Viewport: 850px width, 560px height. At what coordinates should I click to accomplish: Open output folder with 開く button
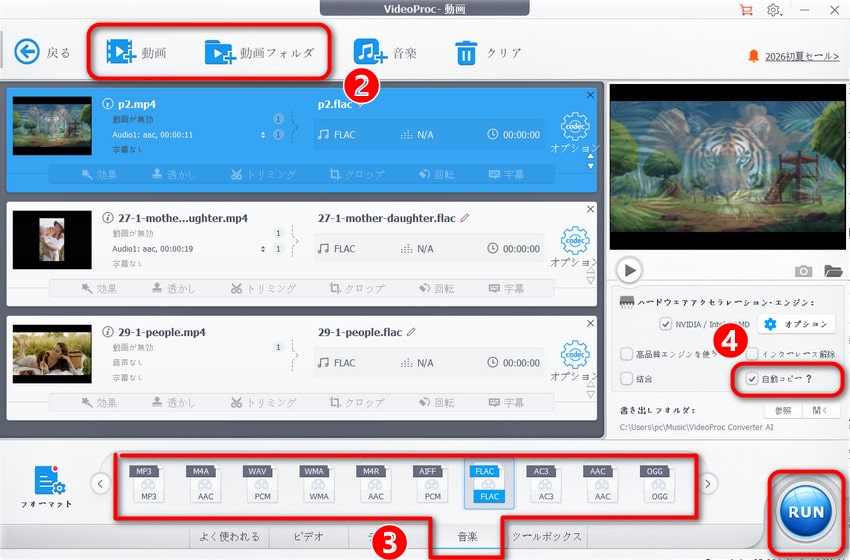821,410
